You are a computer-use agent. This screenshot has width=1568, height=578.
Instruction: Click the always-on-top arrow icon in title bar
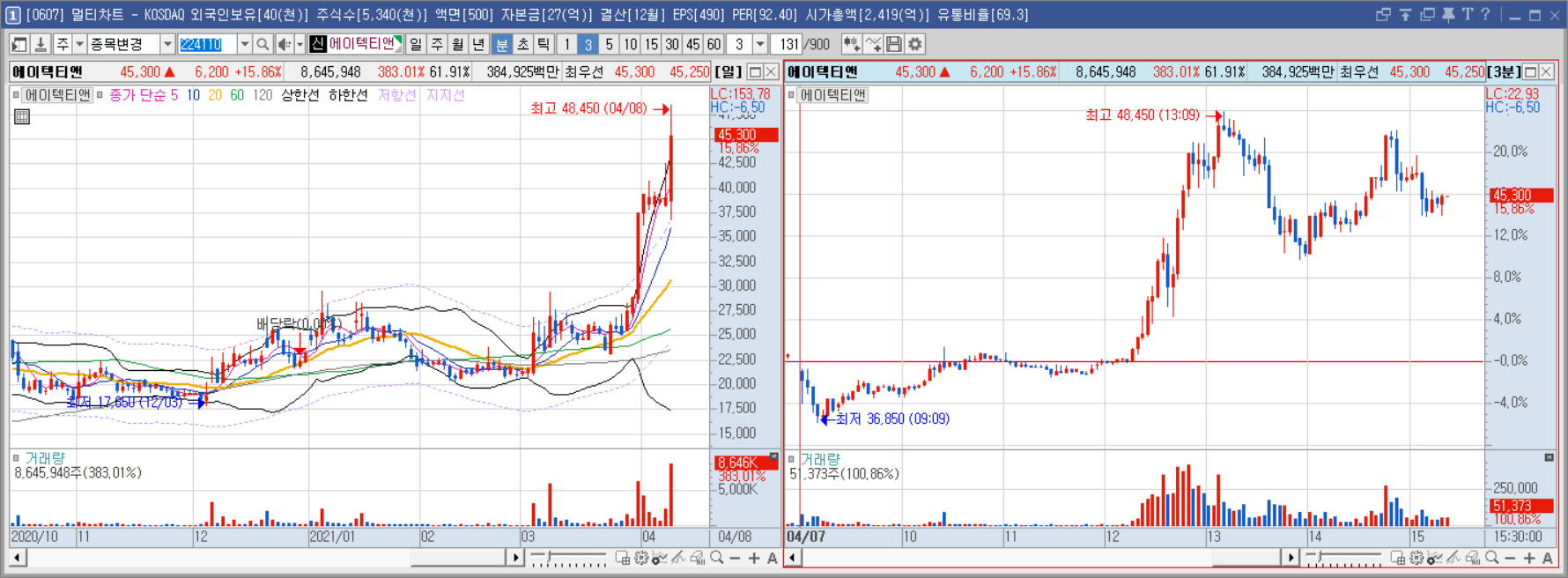coord(1405,14)
